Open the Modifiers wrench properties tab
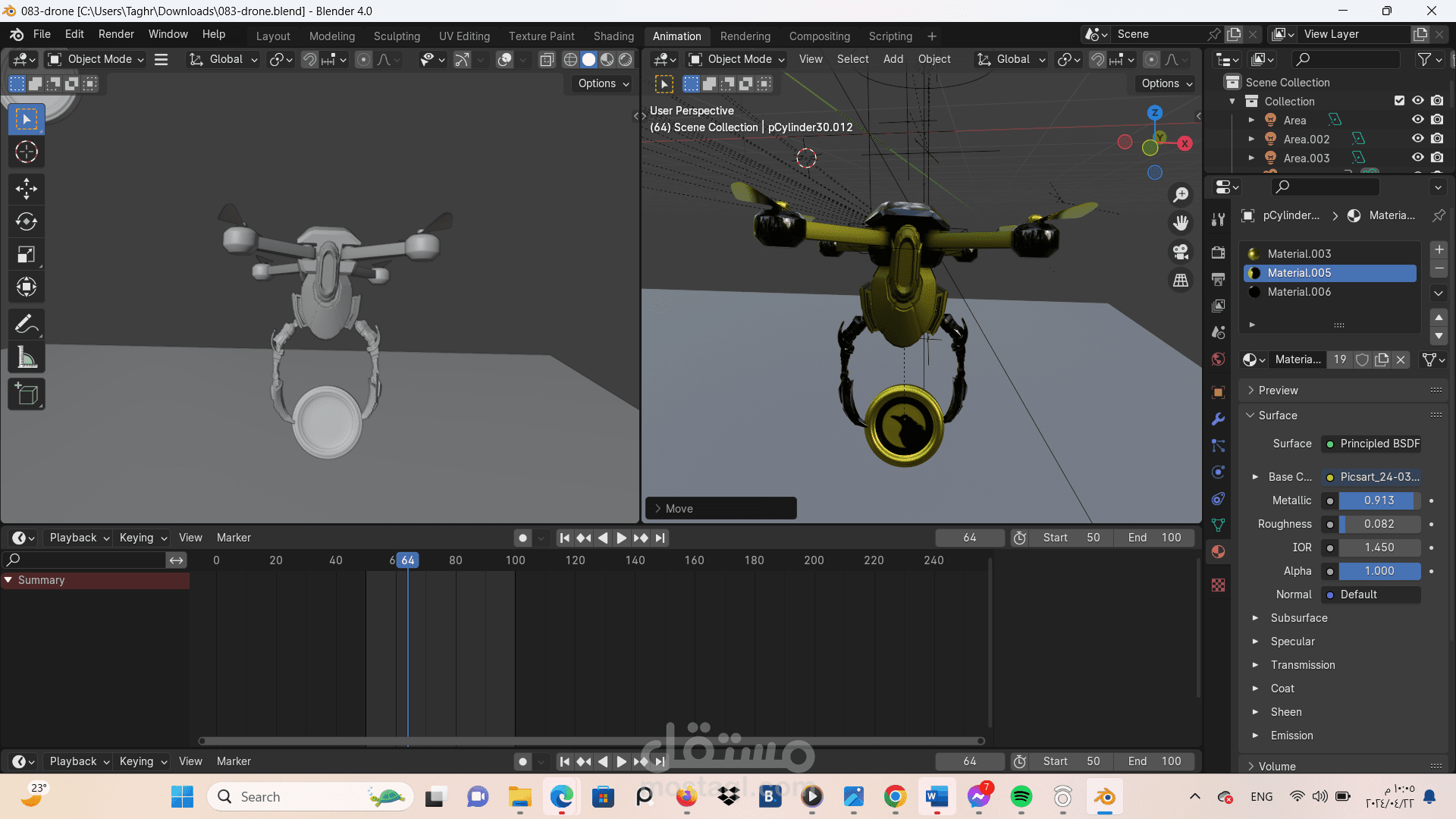Screen dimensions: 1456x819 [x=1219, y=419]
